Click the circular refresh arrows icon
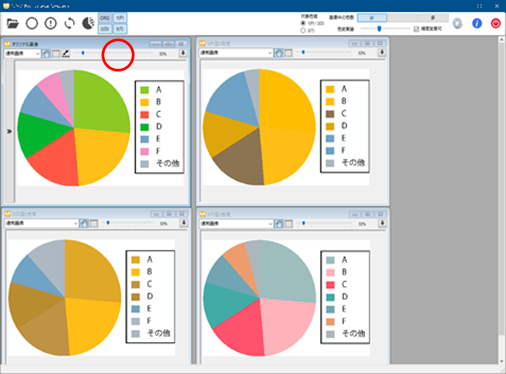 [x=69, y=23]
